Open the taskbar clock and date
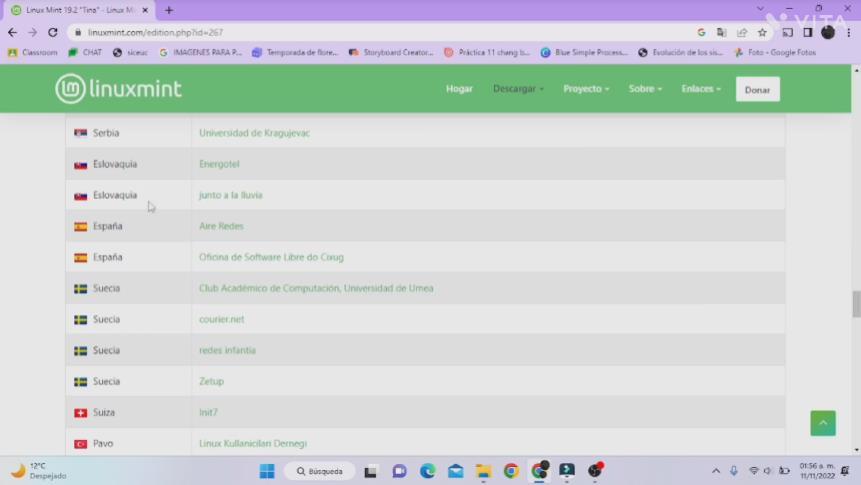This screenshot has height=485, width=861. coord(817,471)
